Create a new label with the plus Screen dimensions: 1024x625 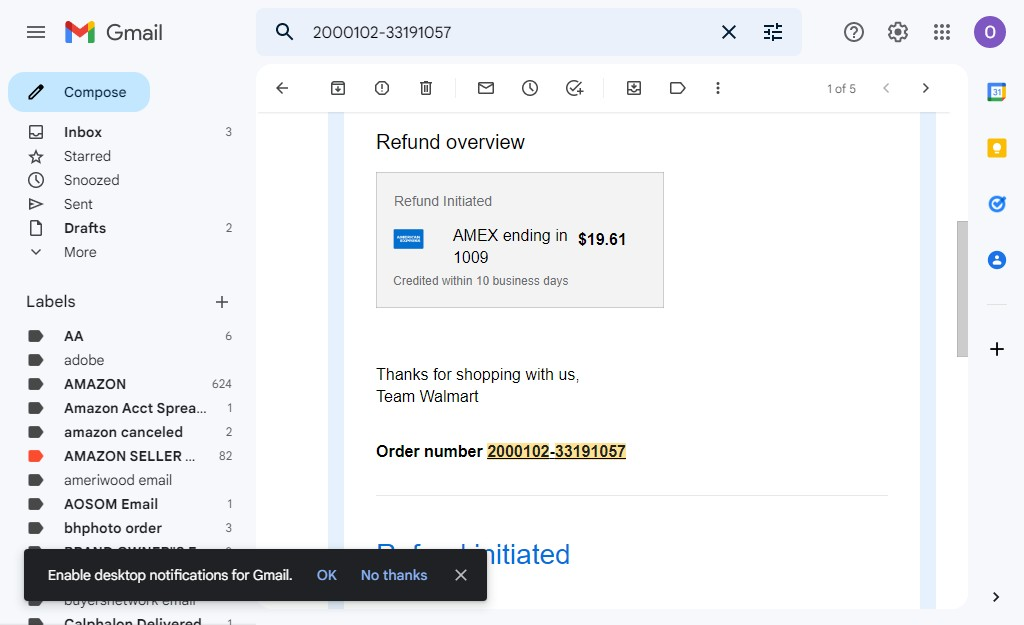[222, 302]
